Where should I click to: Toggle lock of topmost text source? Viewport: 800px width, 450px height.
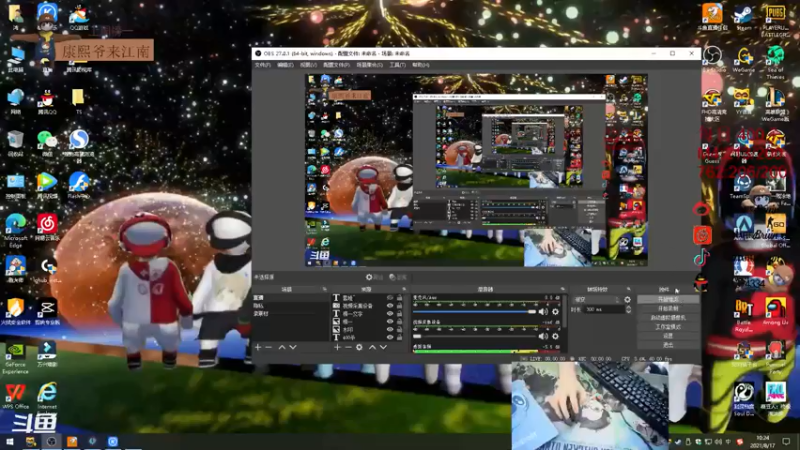pyautogui.click(x=399, y=297)
